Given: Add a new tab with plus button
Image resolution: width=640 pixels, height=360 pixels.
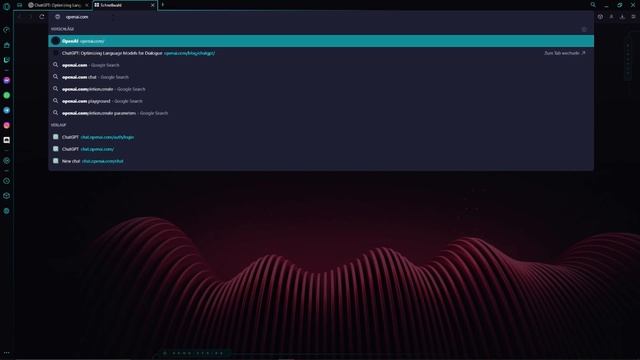Looking at the screenshot, I should pos(162,5).
